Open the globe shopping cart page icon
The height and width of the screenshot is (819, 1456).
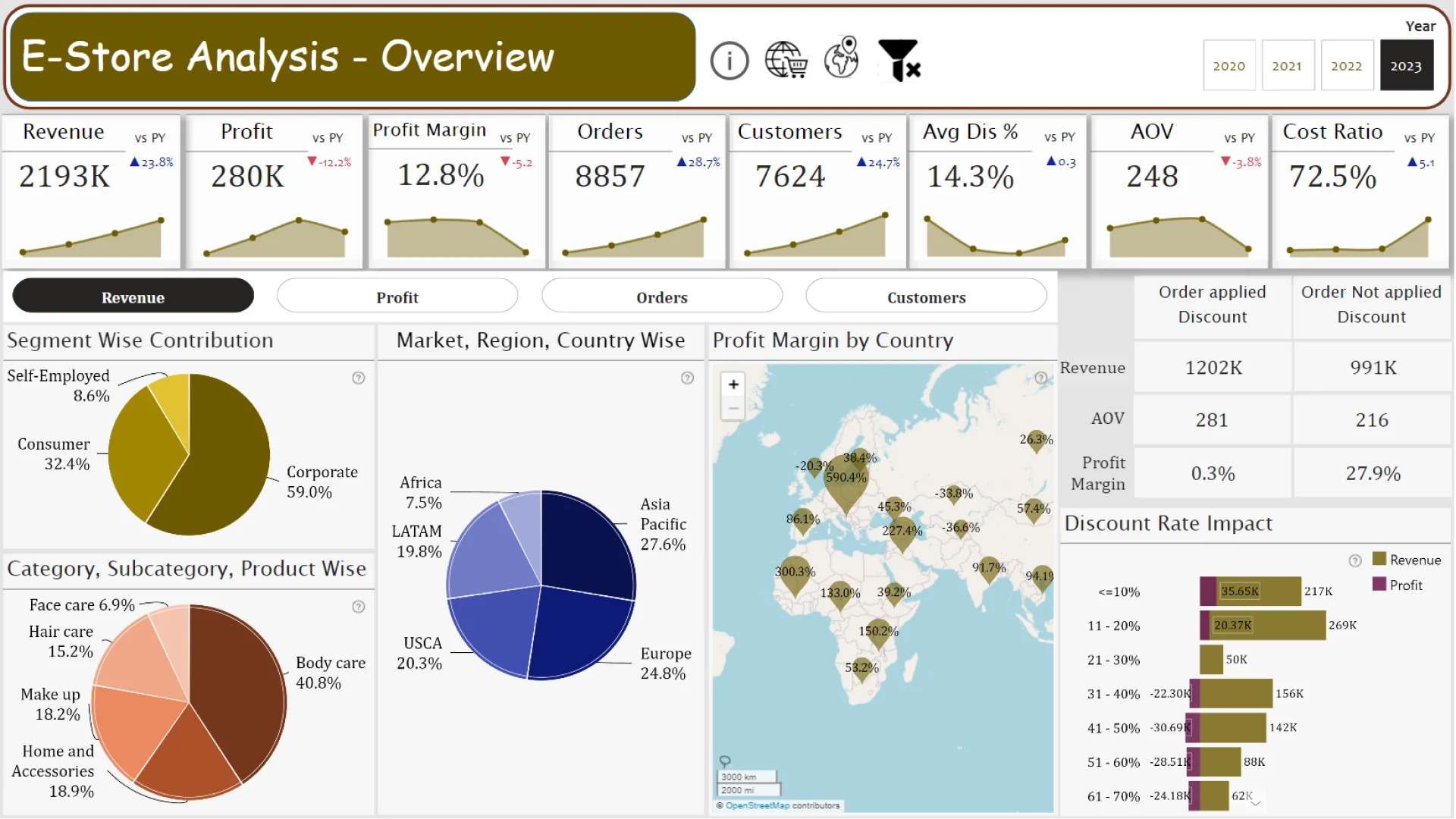(x=785, y=60)
